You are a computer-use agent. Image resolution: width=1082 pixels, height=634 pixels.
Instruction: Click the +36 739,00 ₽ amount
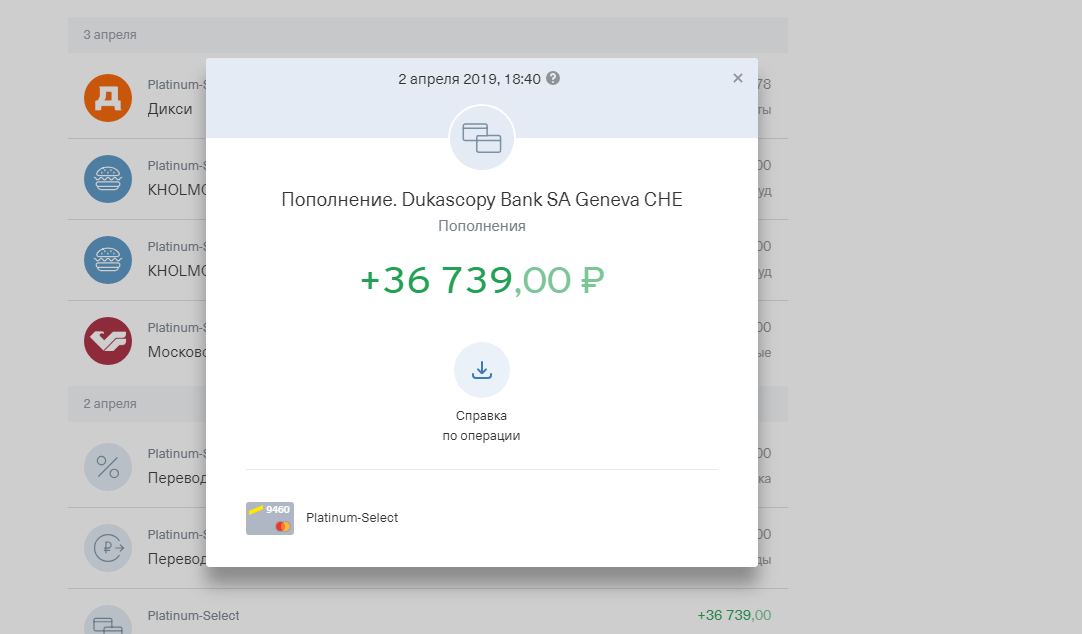point(482,280)
